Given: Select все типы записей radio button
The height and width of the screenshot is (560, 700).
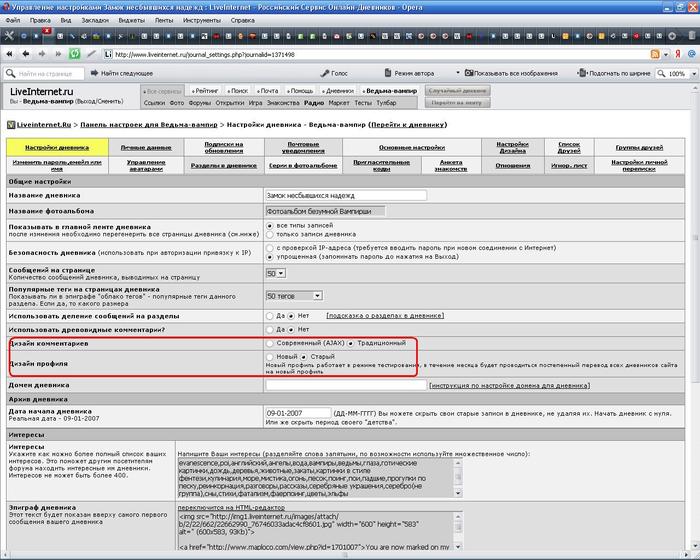Looking at the screenshot, I should point(270,226).
